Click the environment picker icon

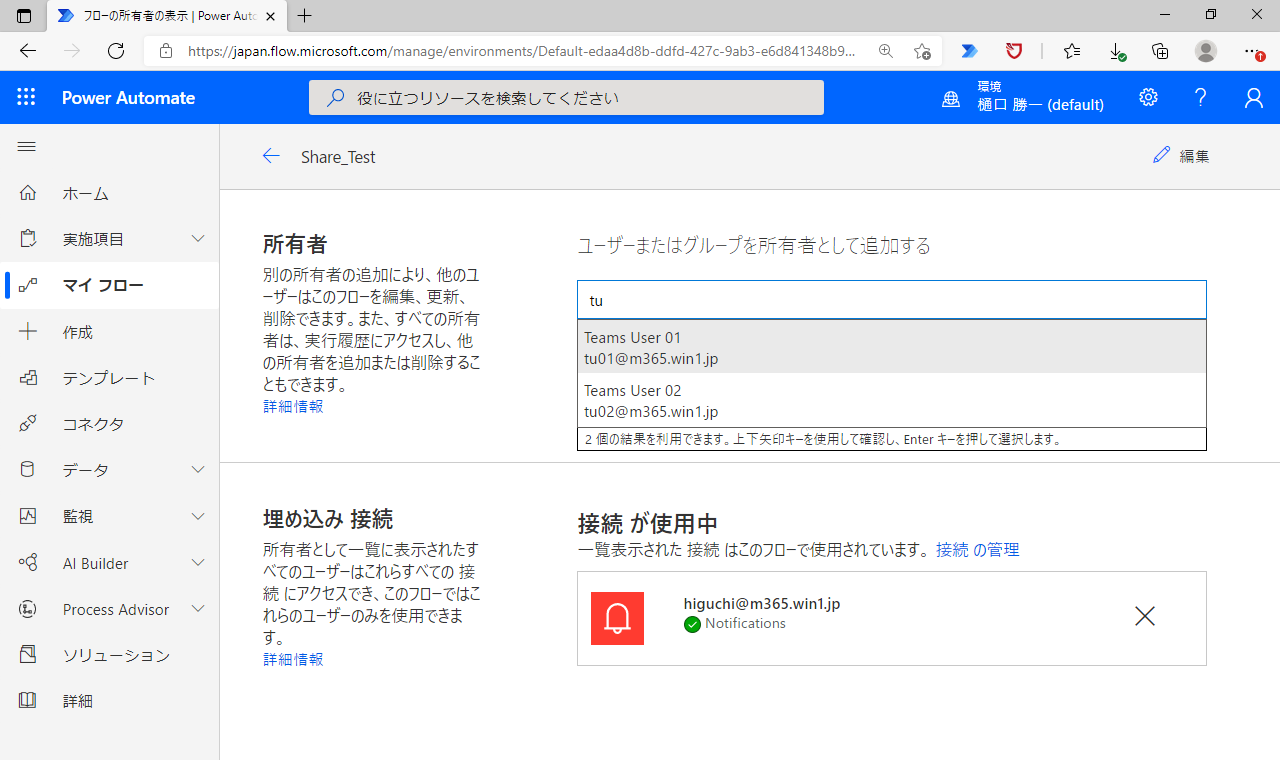pos(951,98)
